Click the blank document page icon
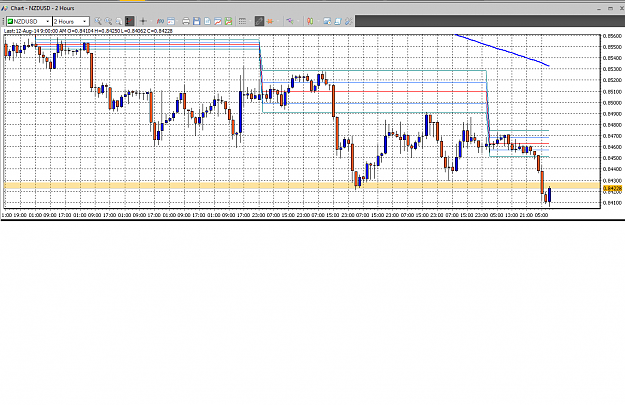 [207, 21]
